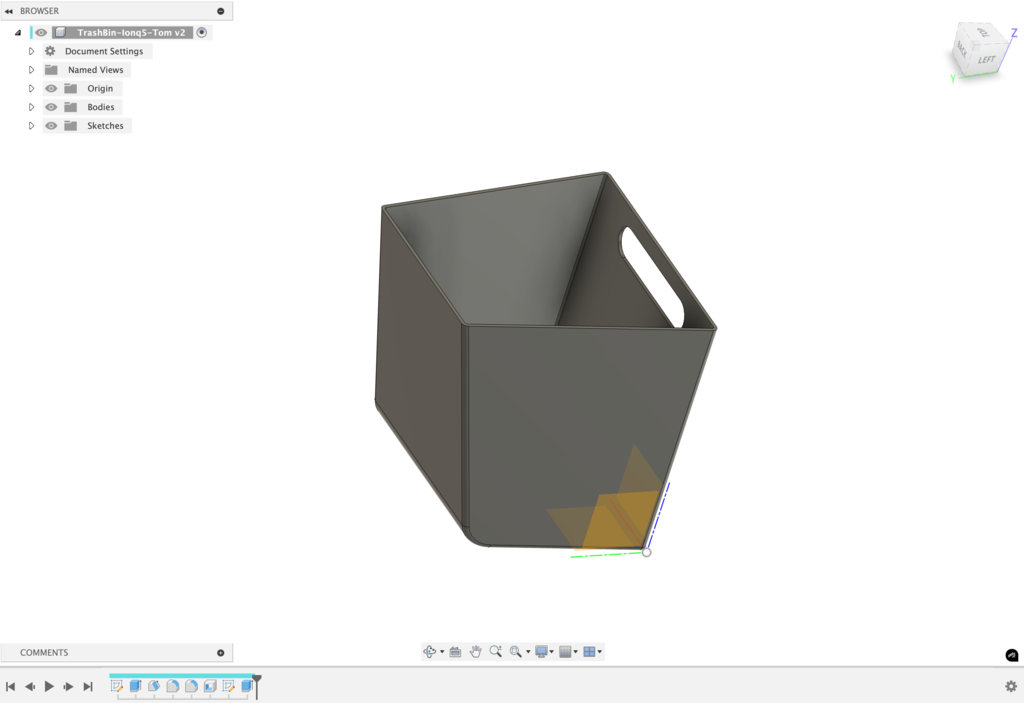Open timeline settings gear icon
Viewport: 1024px width, 703px height.
1011,686
